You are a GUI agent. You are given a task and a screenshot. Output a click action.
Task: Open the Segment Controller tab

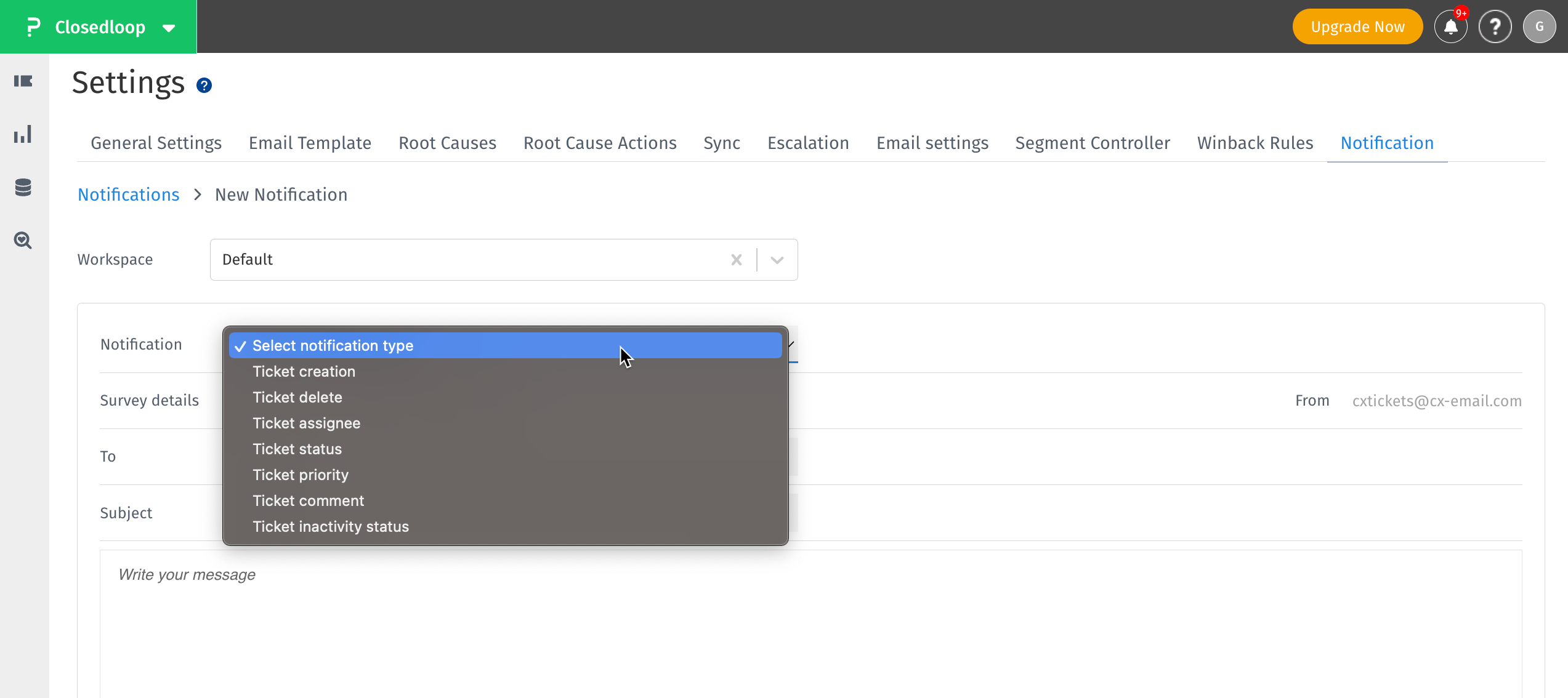pyautogui.click(x=1092, y=142)
